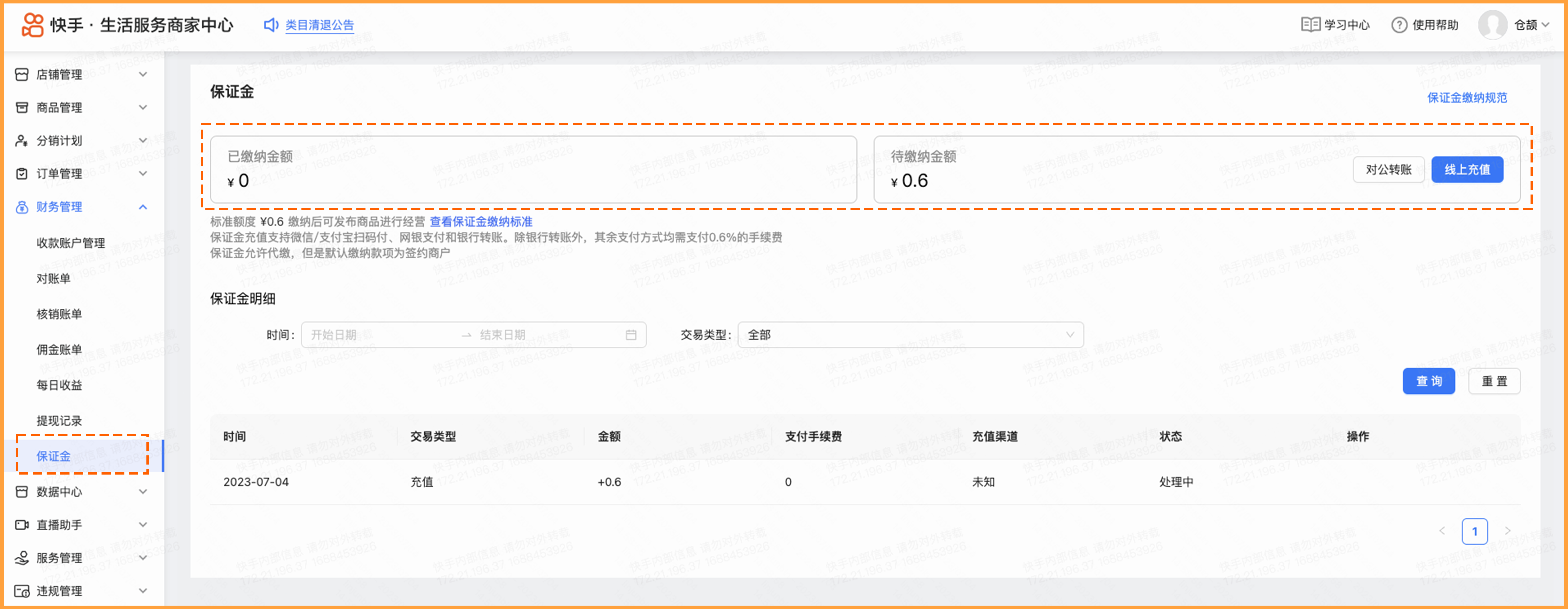
Task: Open the 仓颉 account dropdown arrow
Action: (x=1545, y=25)
